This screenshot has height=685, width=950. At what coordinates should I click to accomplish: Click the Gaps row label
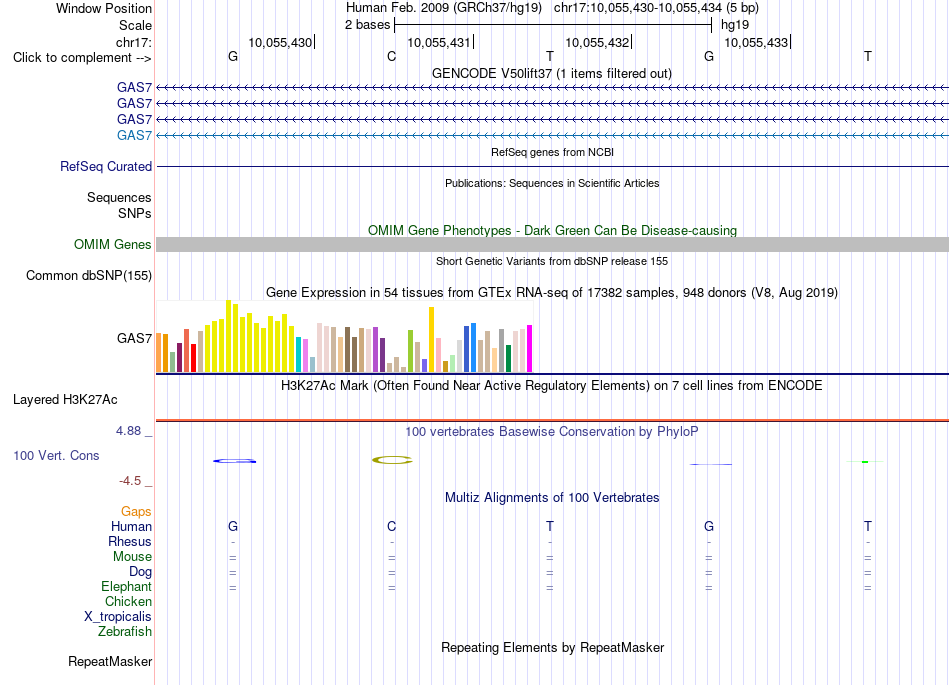(x=136, y=512)
